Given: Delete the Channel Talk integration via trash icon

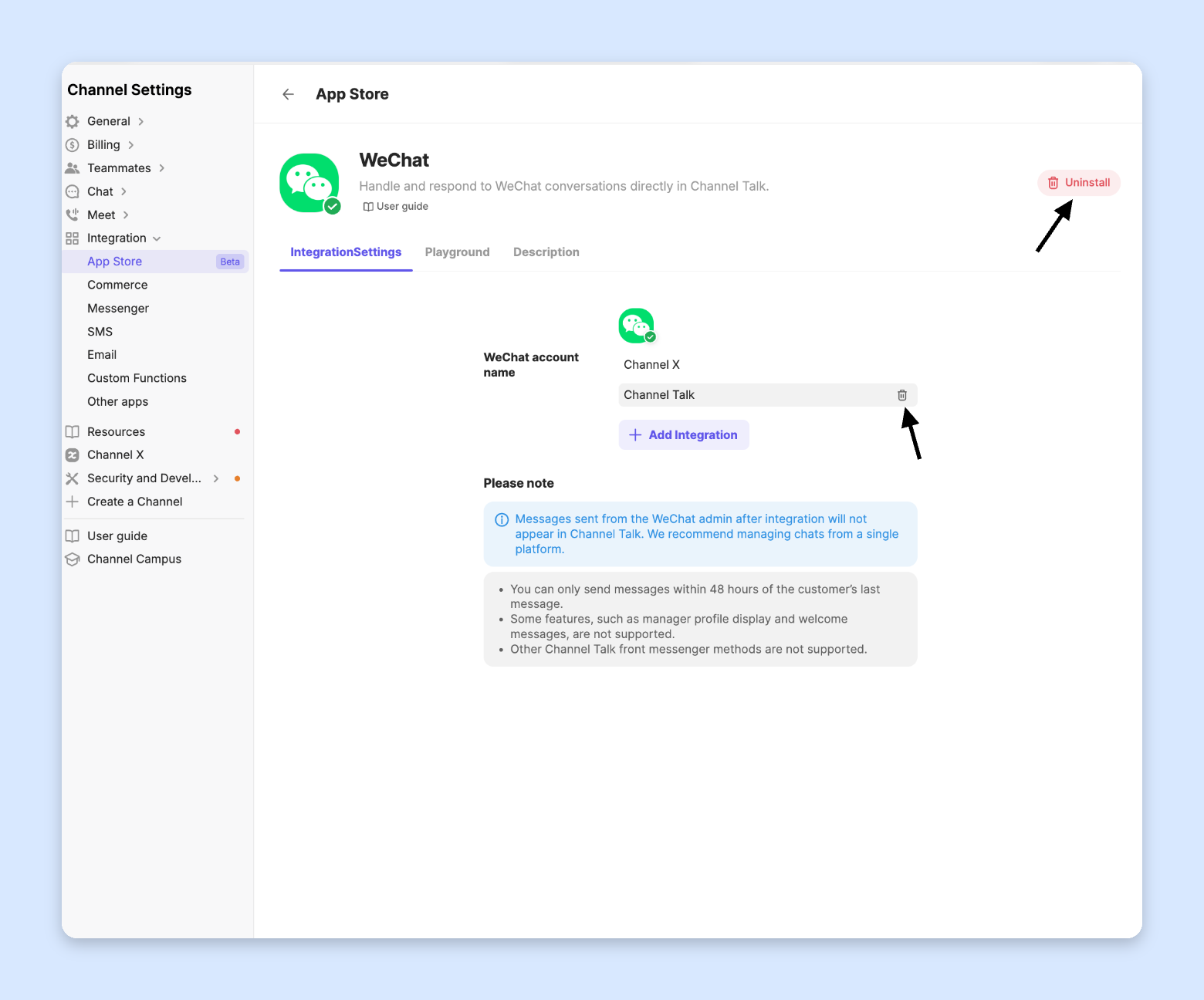Looking at the screenshot, I should pyautogui.click(x=902, y=395).
